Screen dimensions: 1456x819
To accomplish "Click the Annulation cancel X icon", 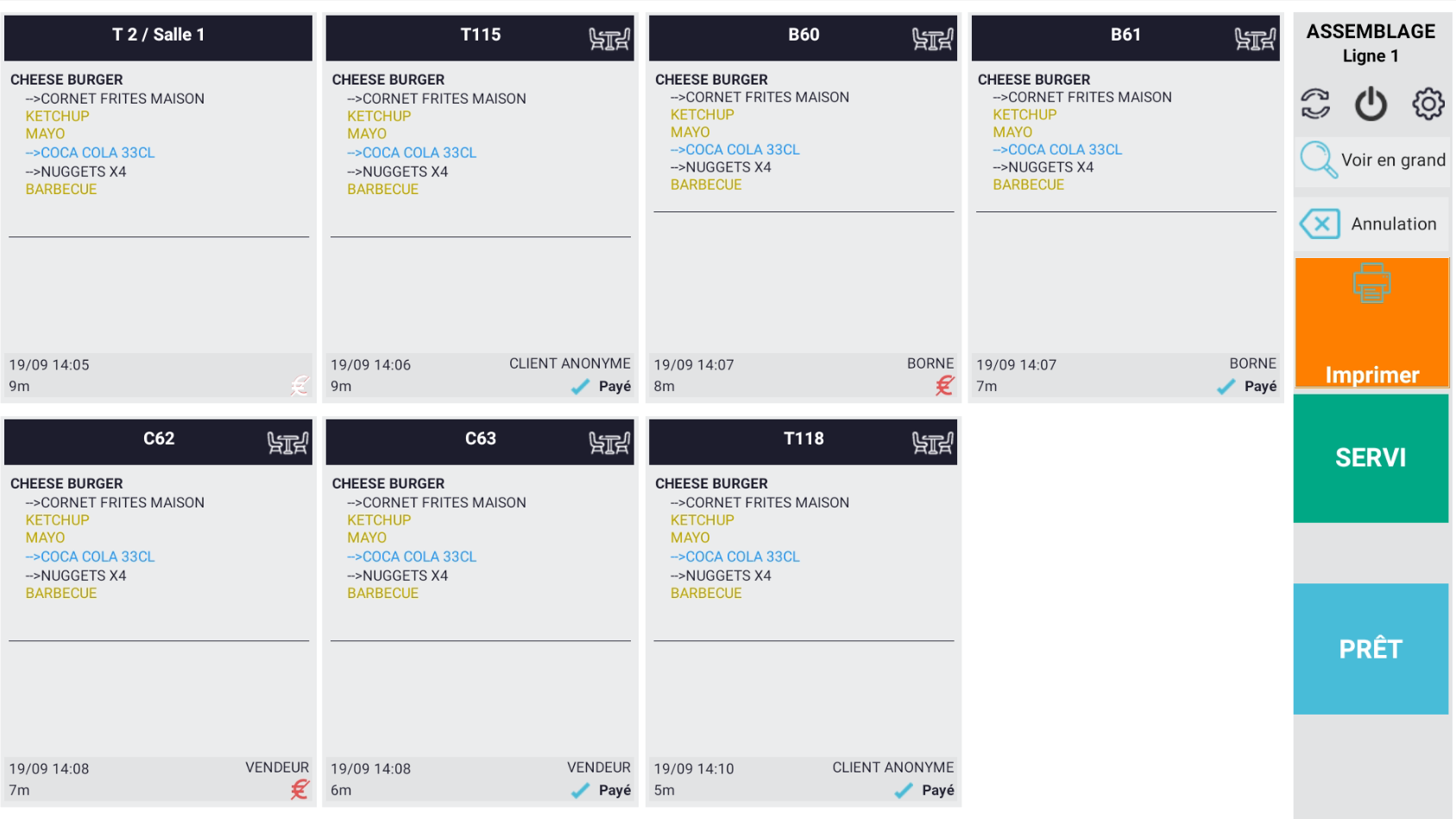I will point(1320,224).
